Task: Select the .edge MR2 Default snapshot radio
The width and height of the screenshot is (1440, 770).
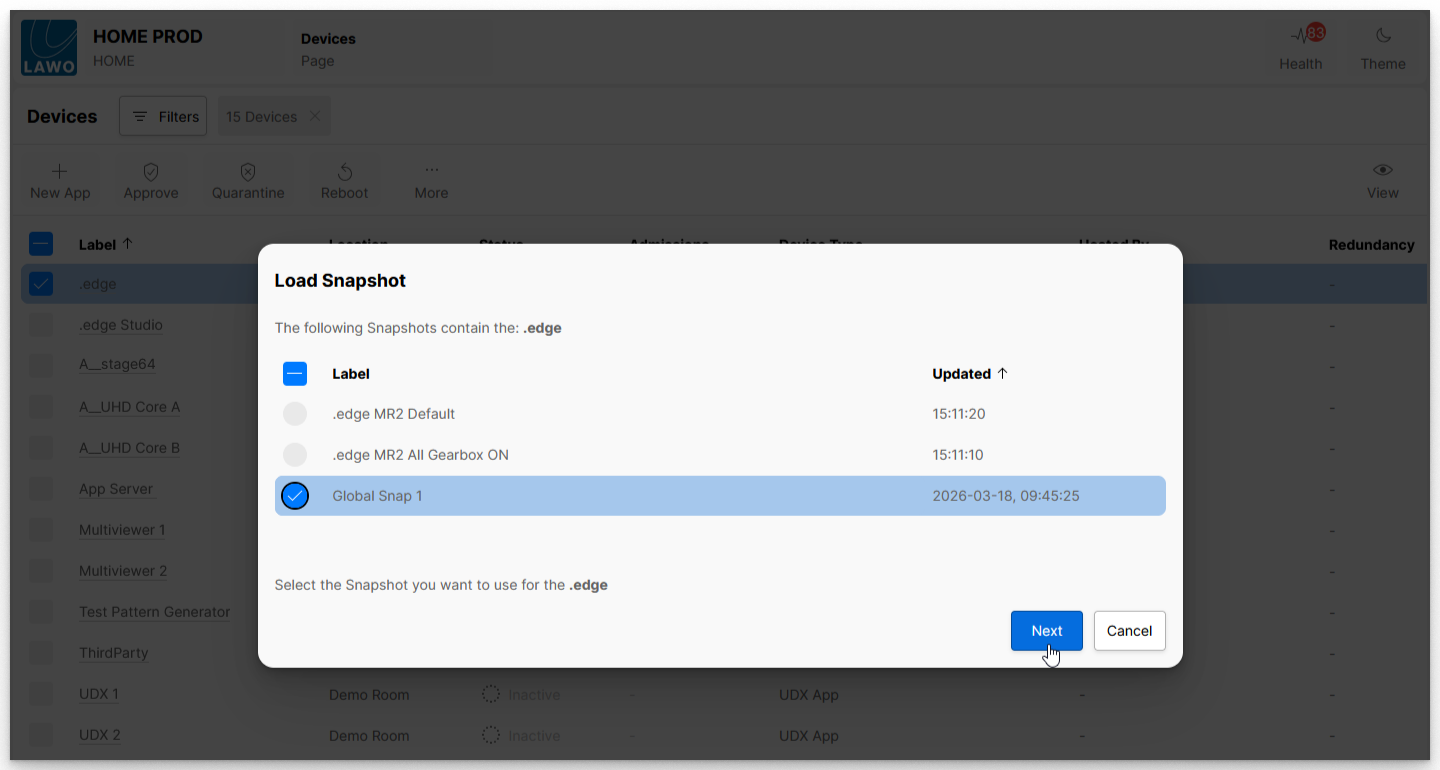Action: [x=295, y=414]
